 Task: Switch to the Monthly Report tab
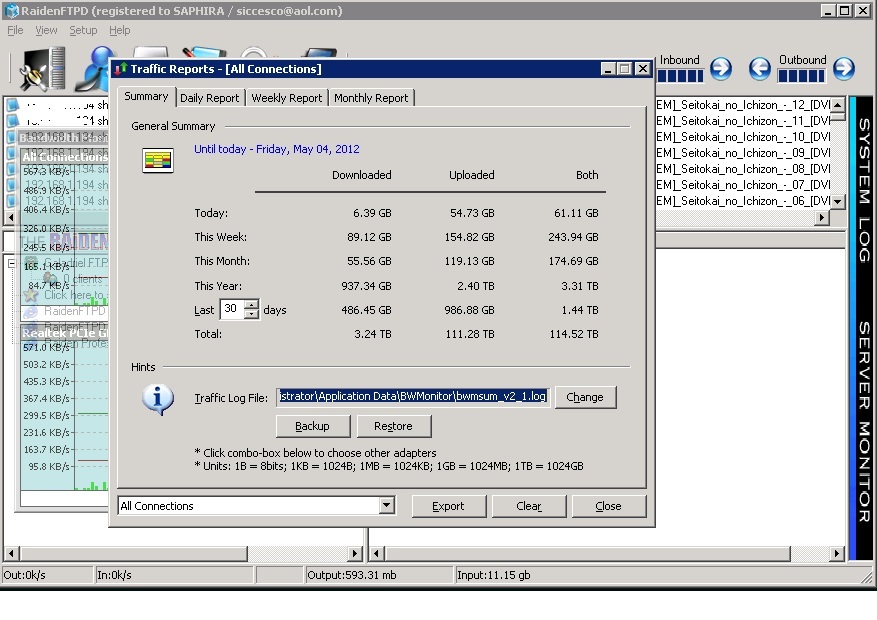click(x=371, y=98)
